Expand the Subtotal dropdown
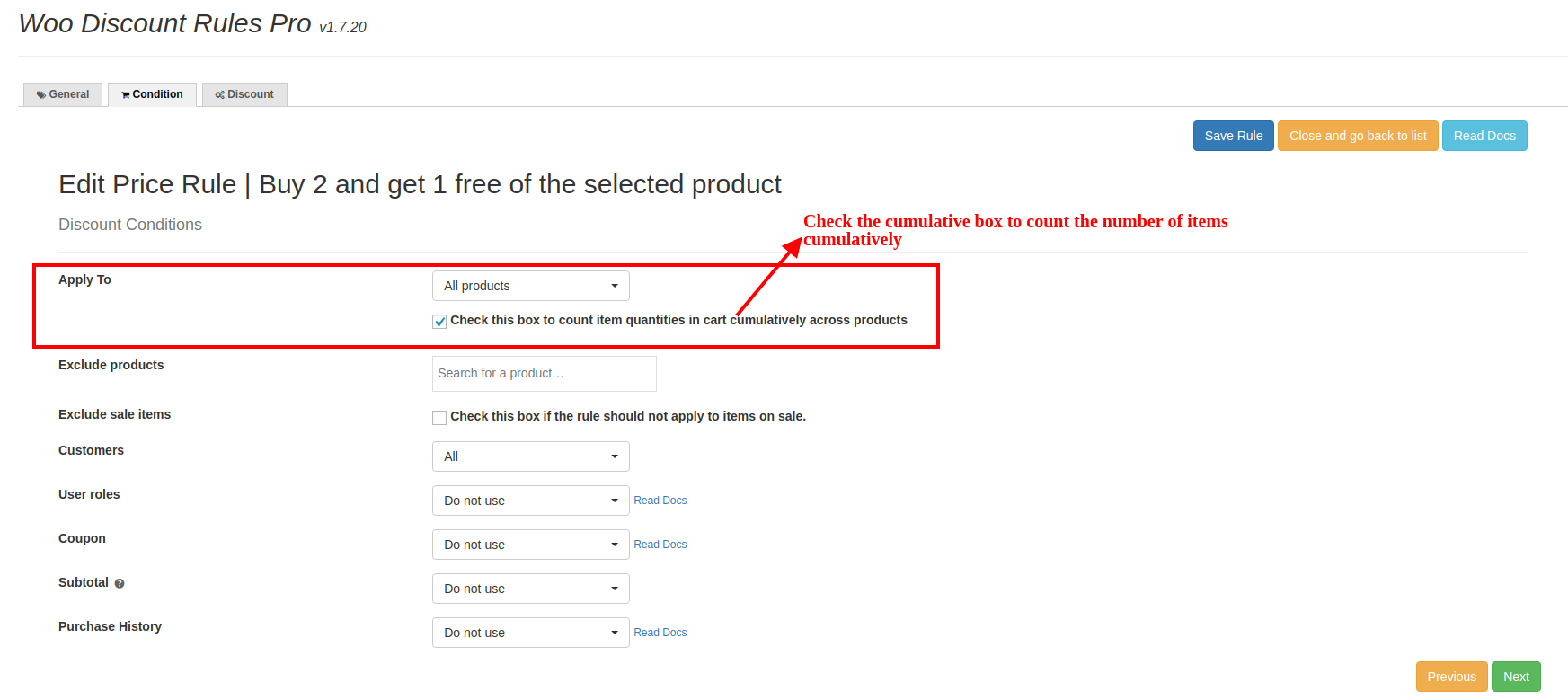The image size is (1568, 700). click(x=530, y=589)
